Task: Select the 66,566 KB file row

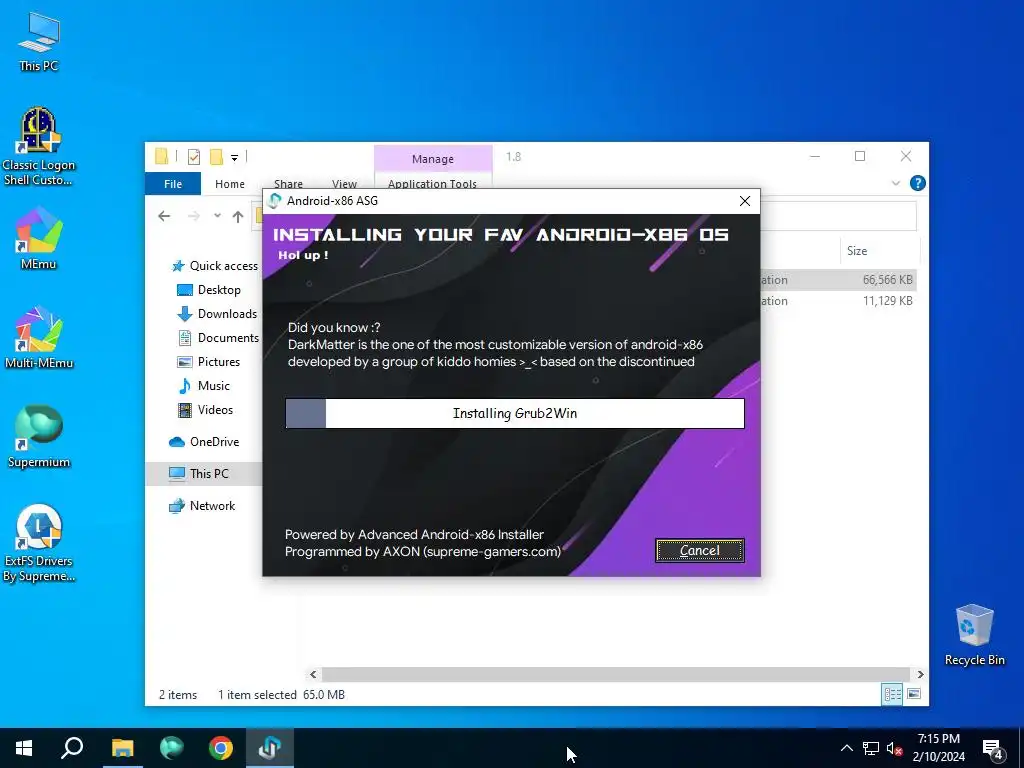Action: 839,280
